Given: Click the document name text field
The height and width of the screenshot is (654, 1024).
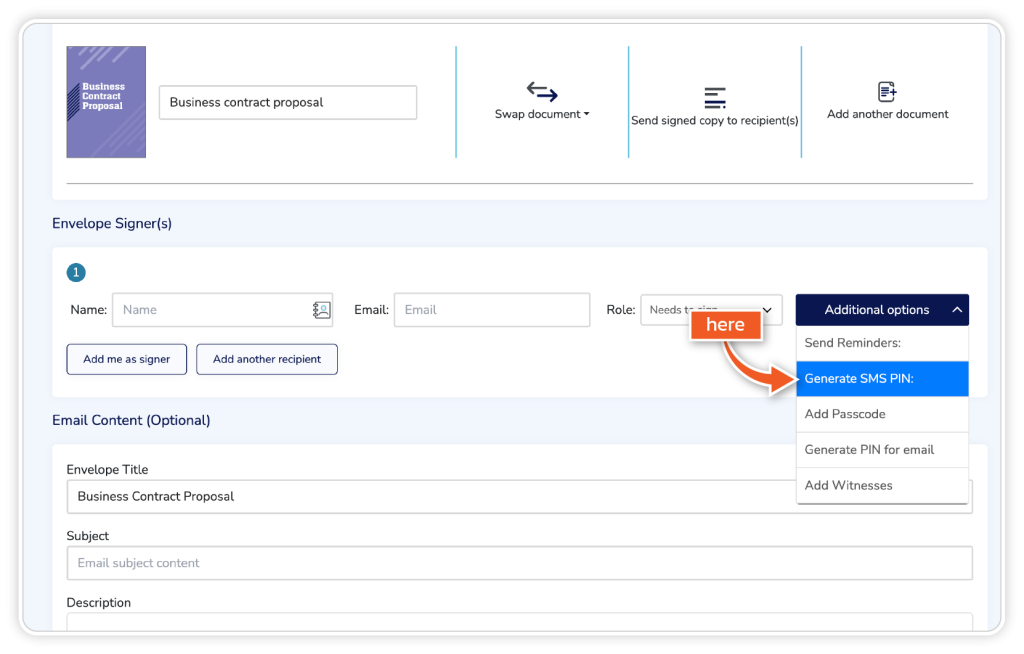Looking at the screenshot, I should click(x=287, y=102).
